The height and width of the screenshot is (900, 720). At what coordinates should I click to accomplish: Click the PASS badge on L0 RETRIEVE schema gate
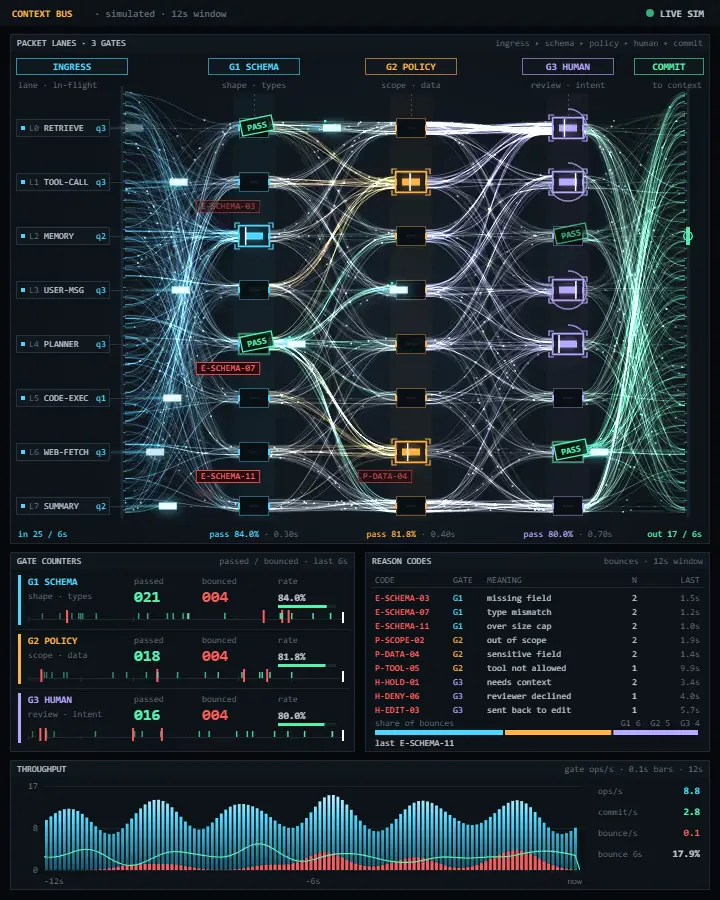tap(256, 126)
